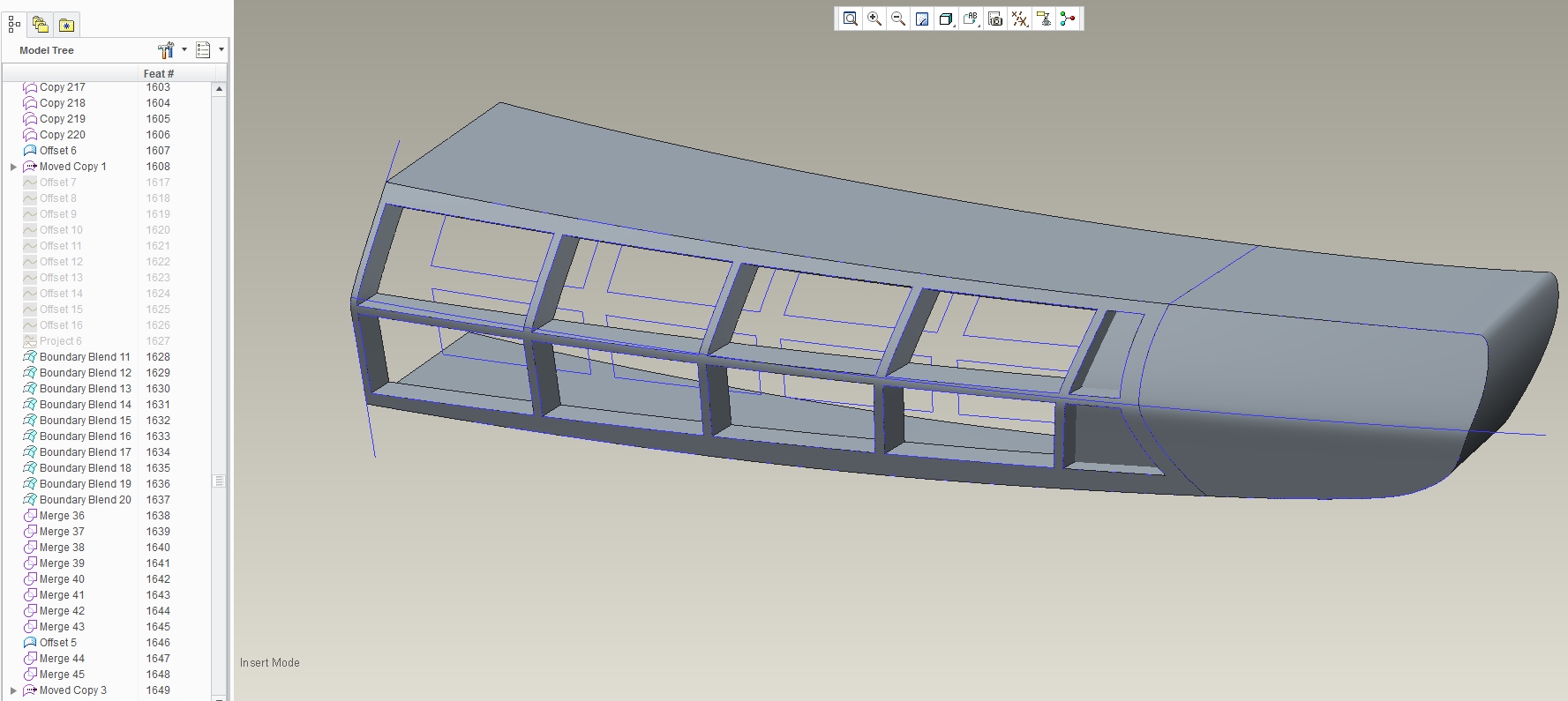Open the Saved Orientations icon
The height and width of the screenshot is (701, 1568).
971,19
